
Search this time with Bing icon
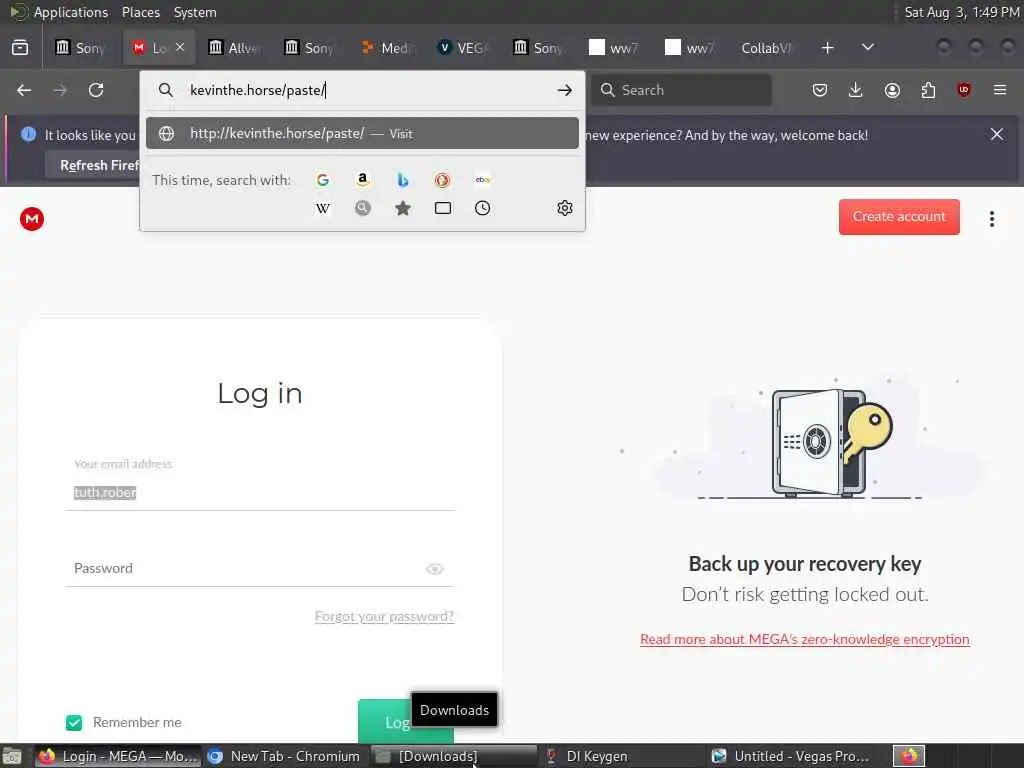(403, 180)
